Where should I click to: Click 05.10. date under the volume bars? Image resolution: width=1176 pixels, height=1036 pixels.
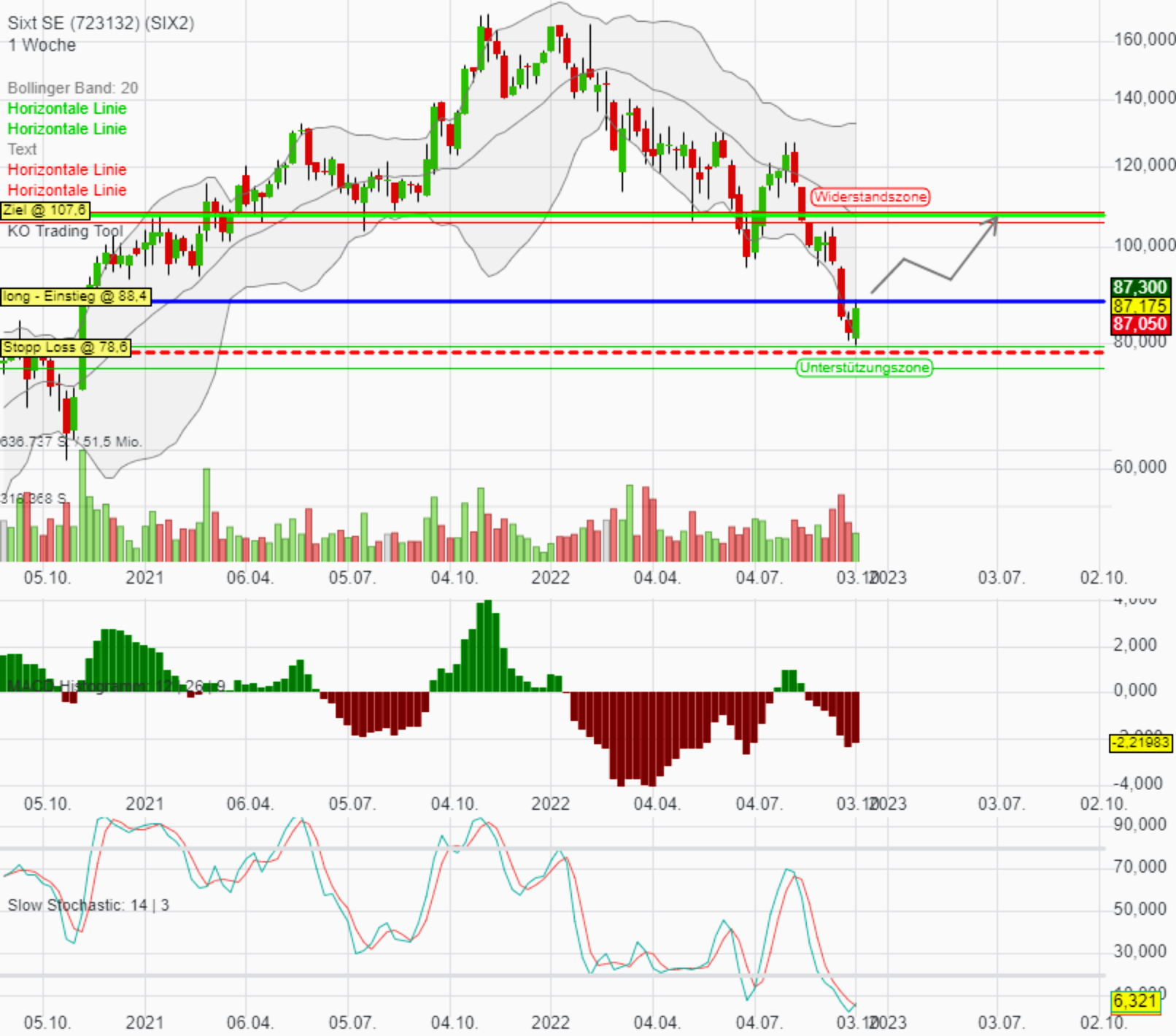[x=47, y=579]
